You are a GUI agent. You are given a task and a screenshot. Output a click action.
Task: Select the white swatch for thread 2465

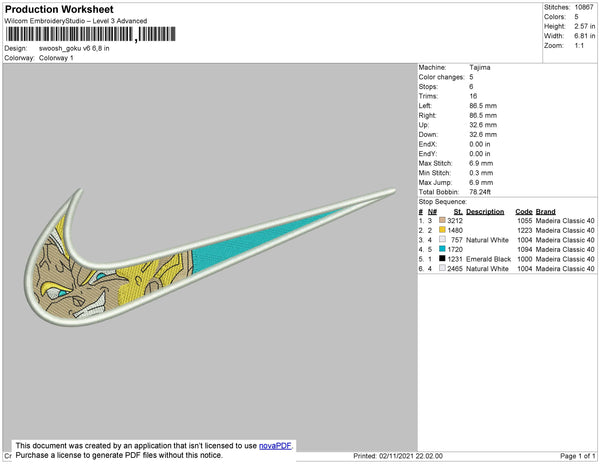pos(442,268)
